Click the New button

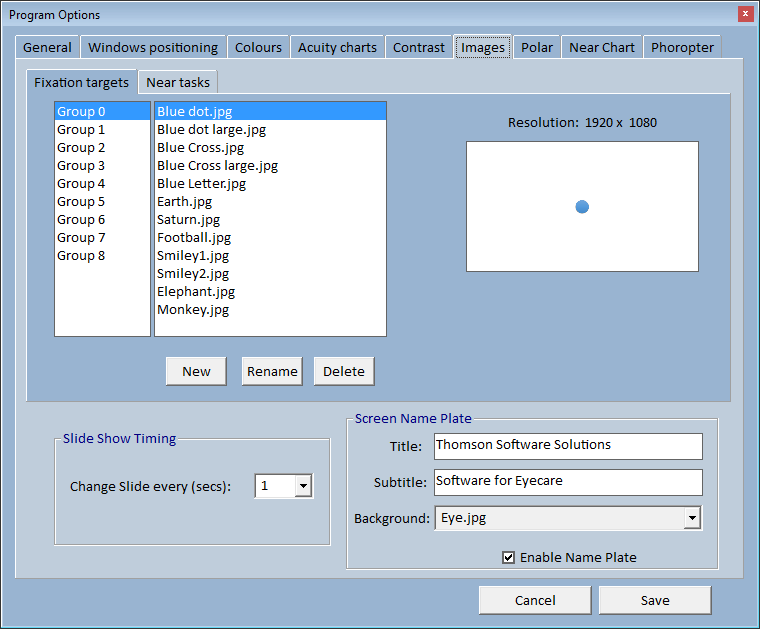pos(196,371)
